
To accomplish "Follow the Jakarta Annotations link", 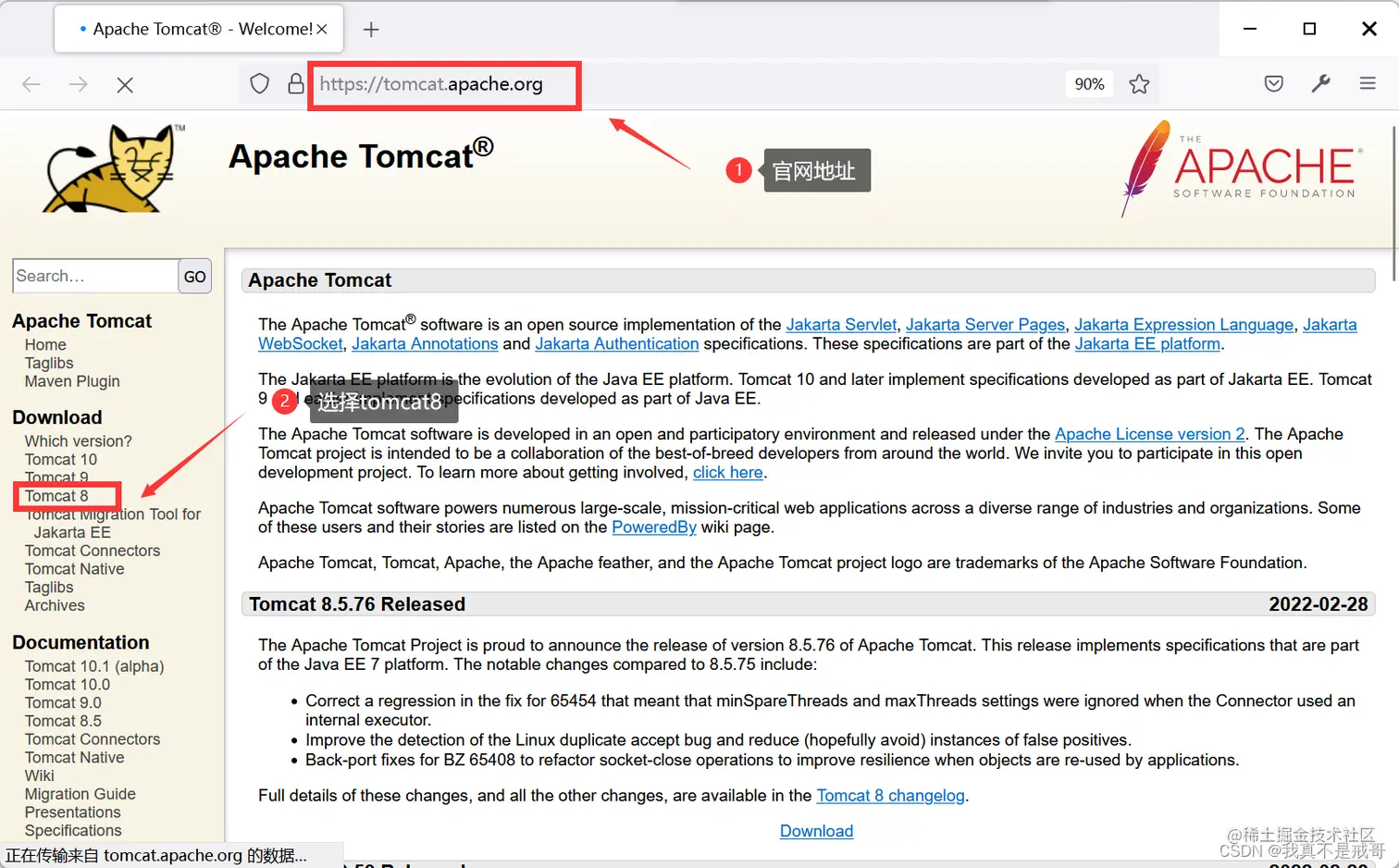I will coord(425,344).
